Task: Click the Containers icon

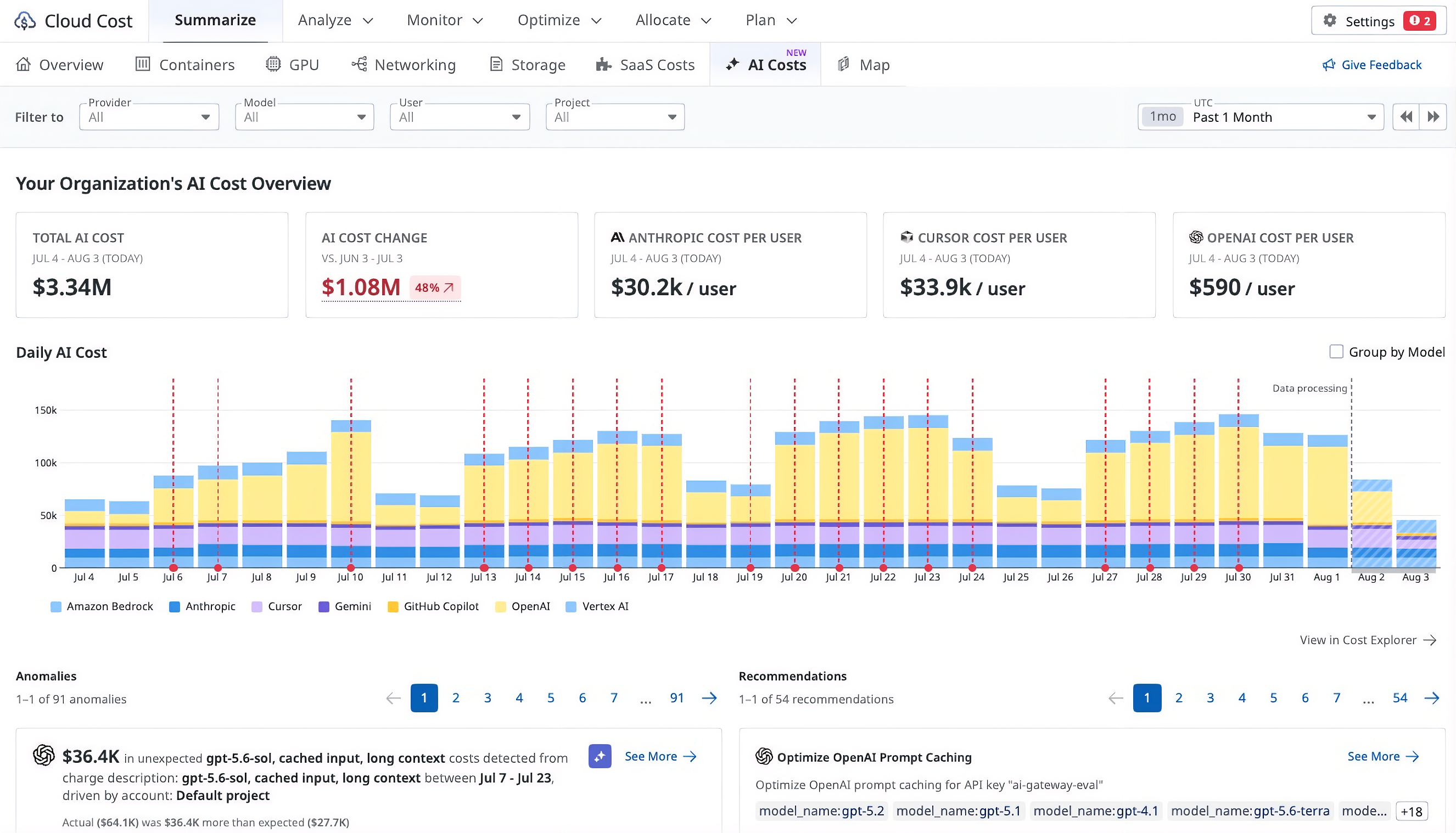Action: coord(143,64)
